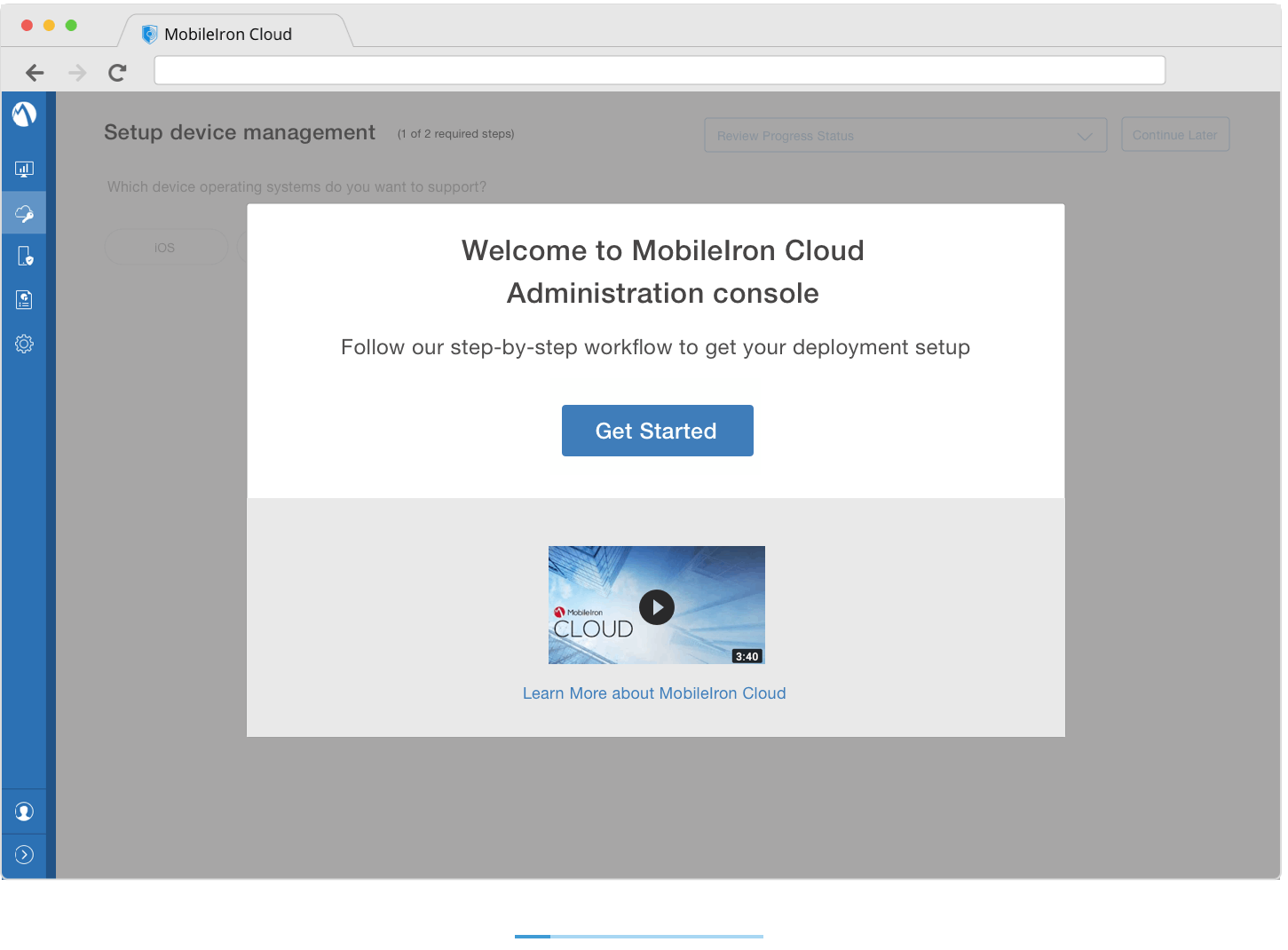Select the iOS operating system option
Viewport: 1288px width, 950px height.
[x=166, y=248]
